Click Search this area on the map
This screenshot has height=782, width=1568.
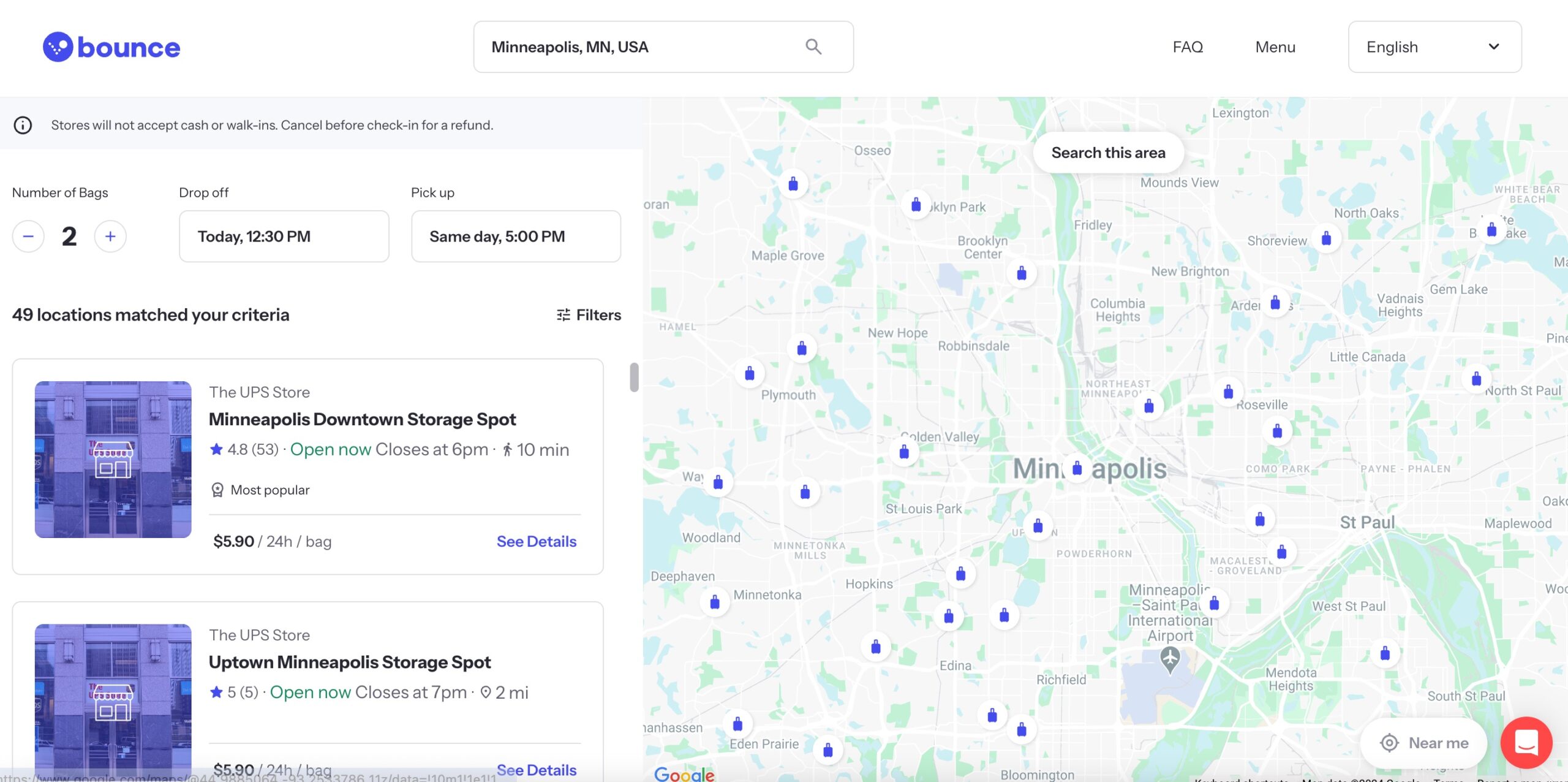[x=1107, y=152]
